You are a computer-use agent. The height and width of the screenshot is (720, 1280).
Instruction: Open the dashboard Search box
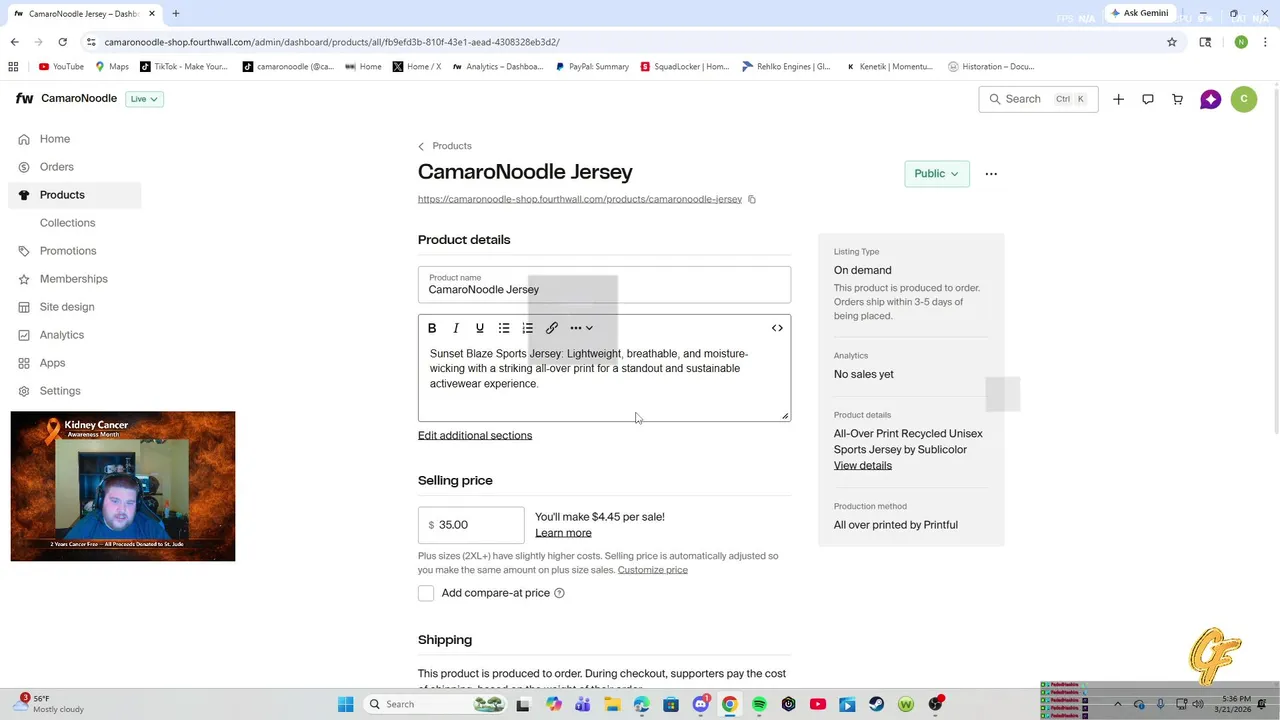point(1038,99)
